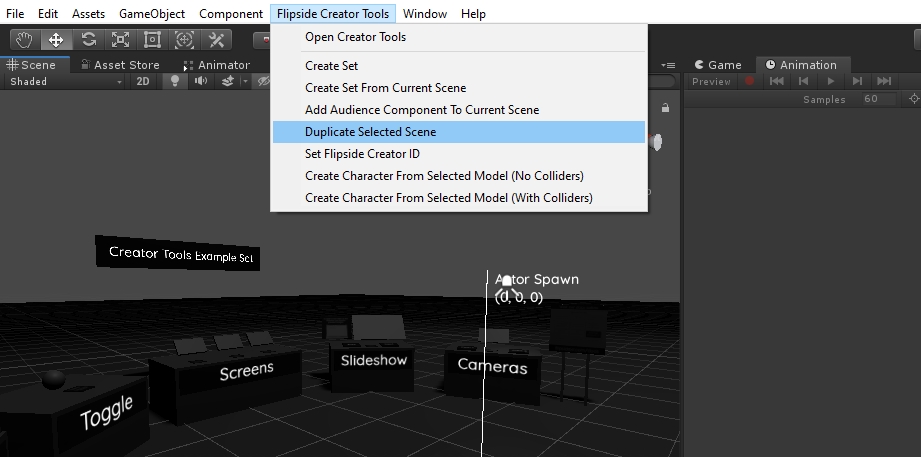Toggle scene effects layers icon
921x457 pixels.
(x=228, y=81)
